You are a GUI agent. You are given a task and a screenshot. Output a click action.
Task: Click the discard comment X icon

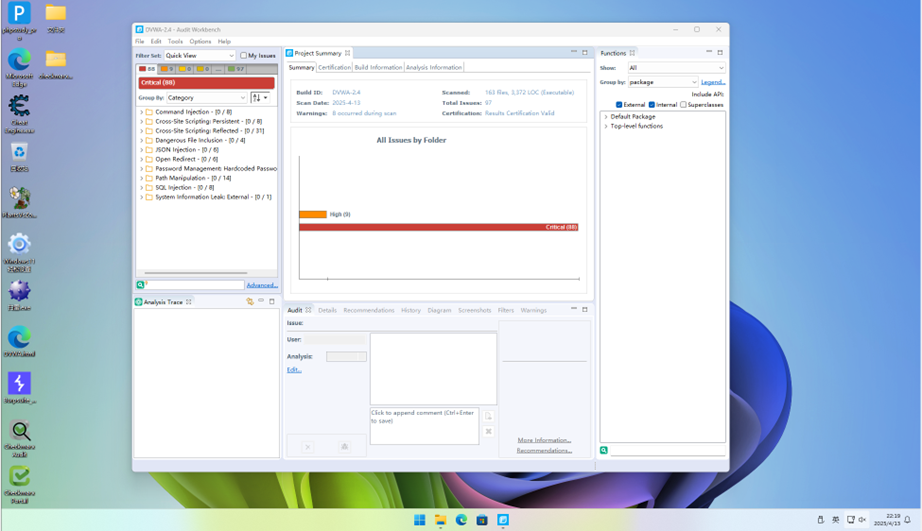pos(488,431)
